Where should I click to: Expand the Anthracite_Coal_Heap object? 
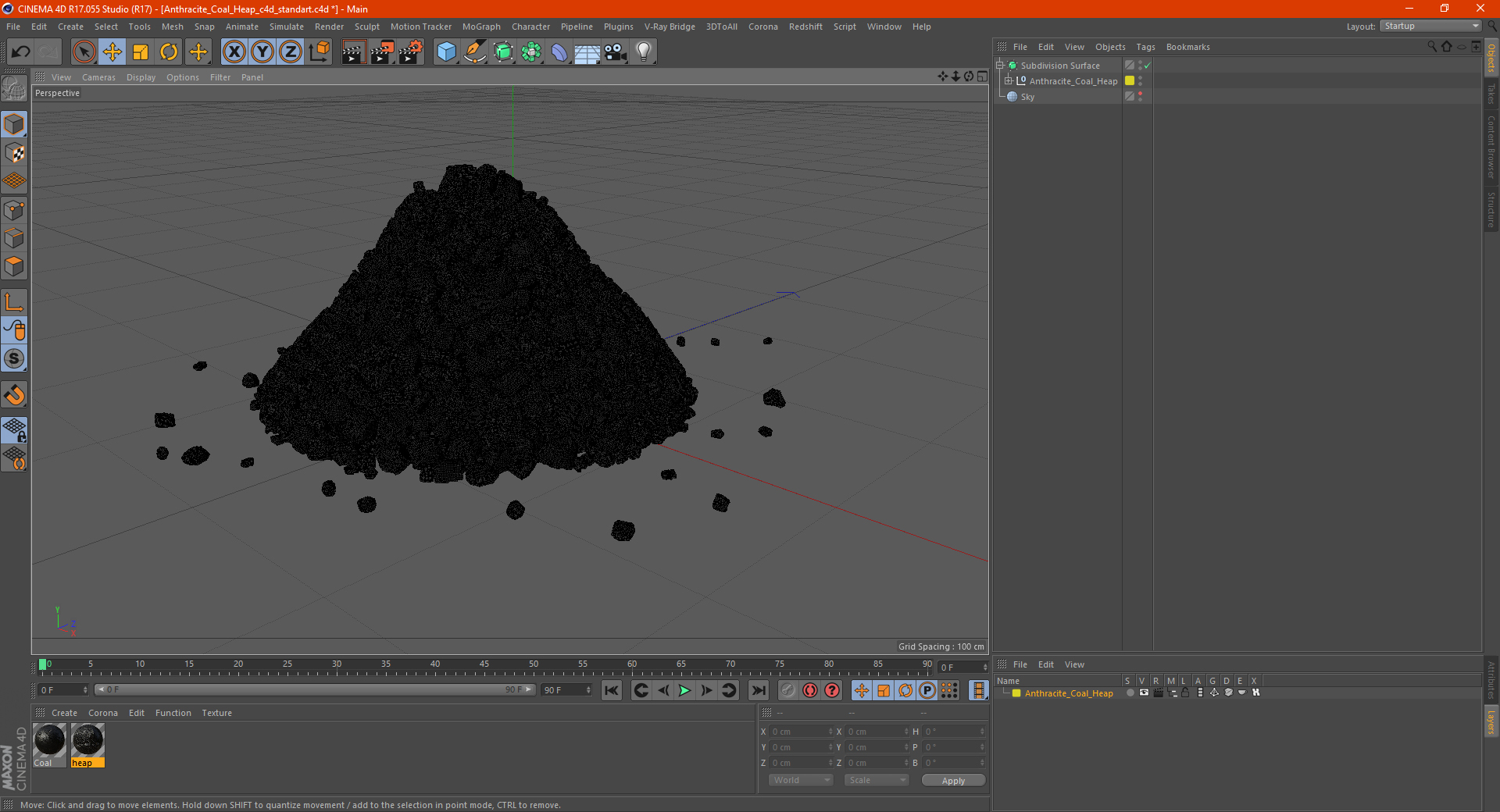click(1008, 81)
